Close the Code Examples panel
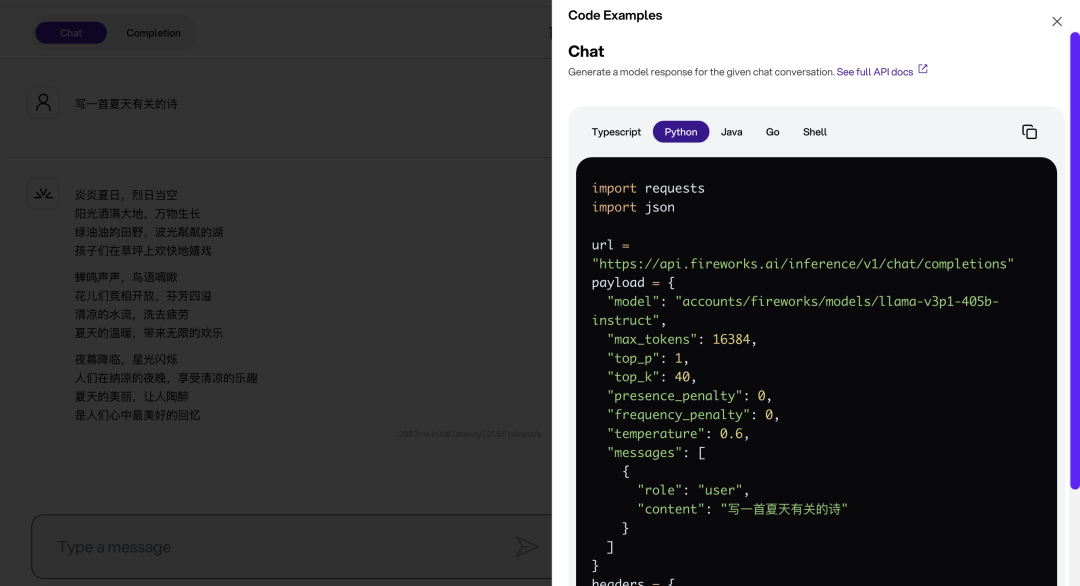This screenshot has width=1080, height=586. click(1057, 21)
